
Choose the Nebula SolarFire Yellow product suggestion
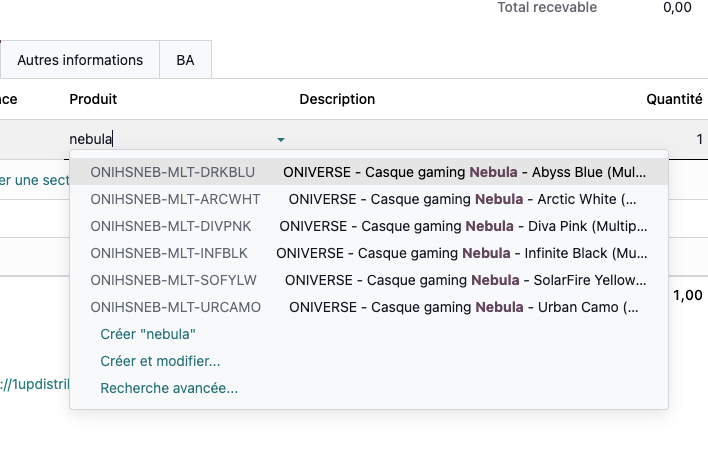click(x=369, y=280)
